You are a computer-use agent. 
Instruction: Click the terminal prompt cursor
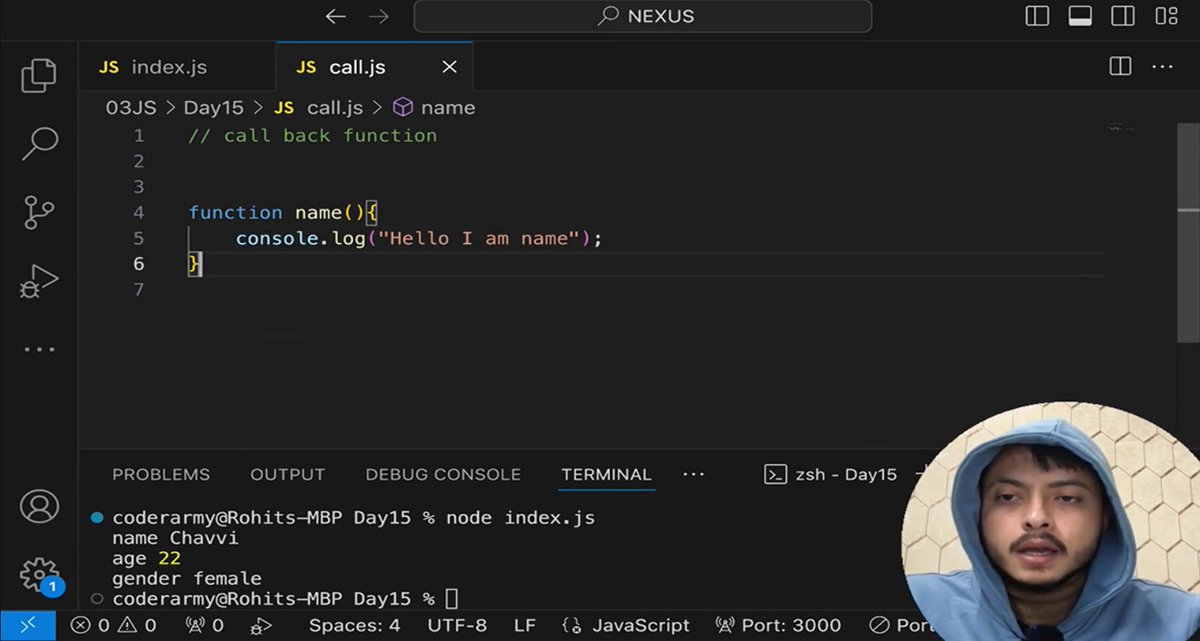tap(452, 598)
